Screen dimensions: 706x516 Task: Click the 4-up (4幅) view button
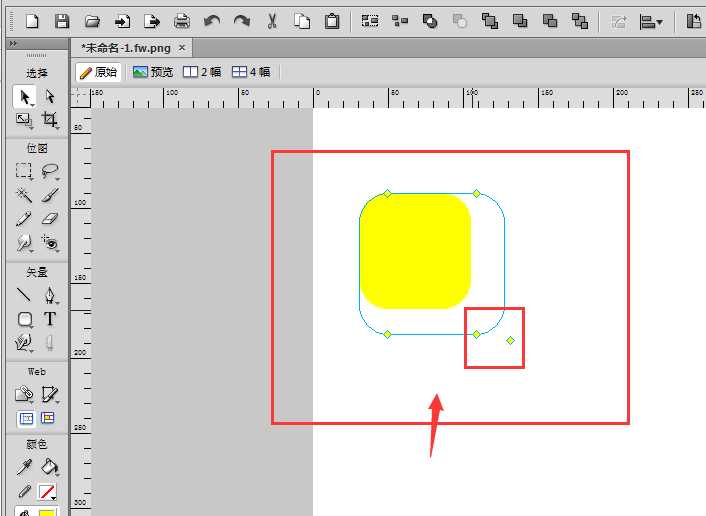tap(251, 72)
